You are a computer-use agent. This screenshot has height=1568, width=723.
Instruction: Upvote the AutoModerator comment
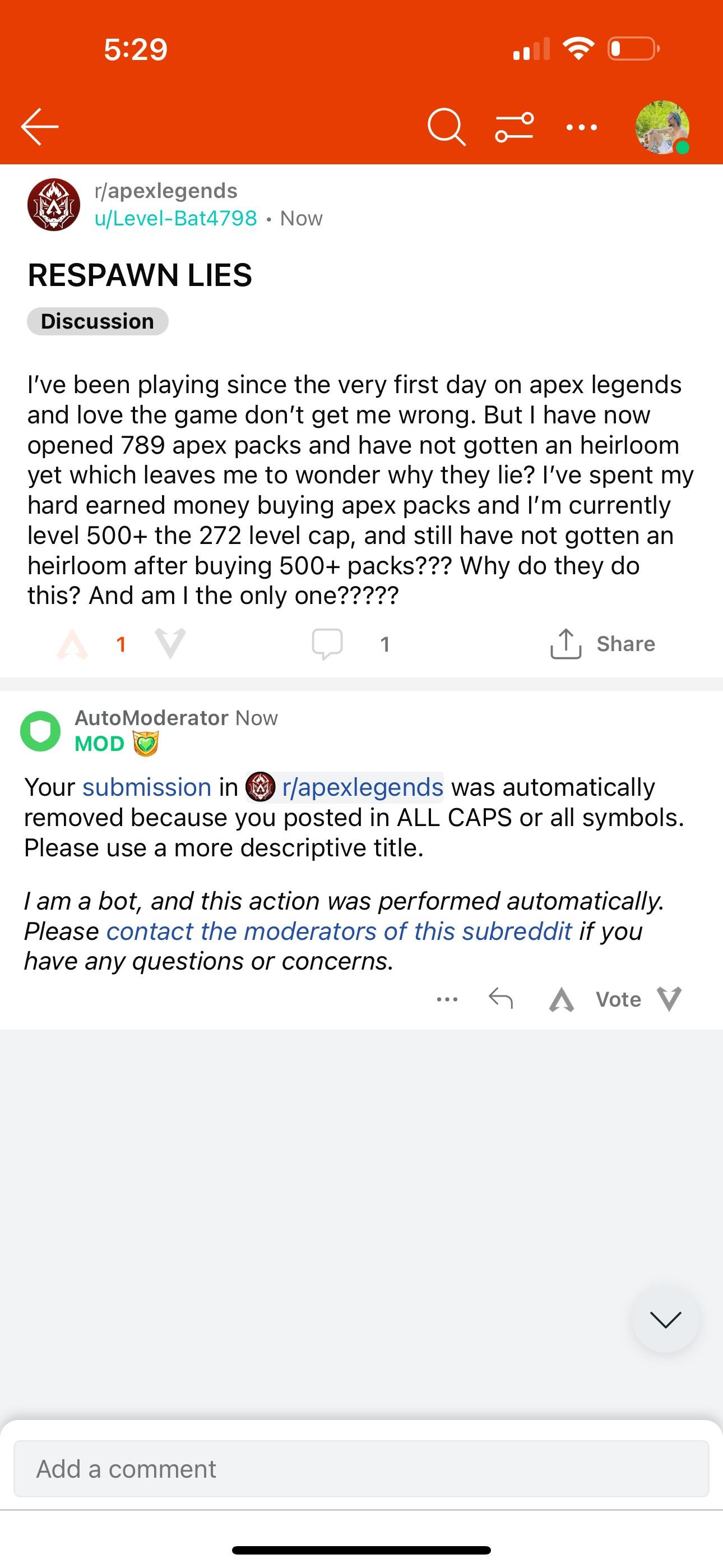pos(561,999)
